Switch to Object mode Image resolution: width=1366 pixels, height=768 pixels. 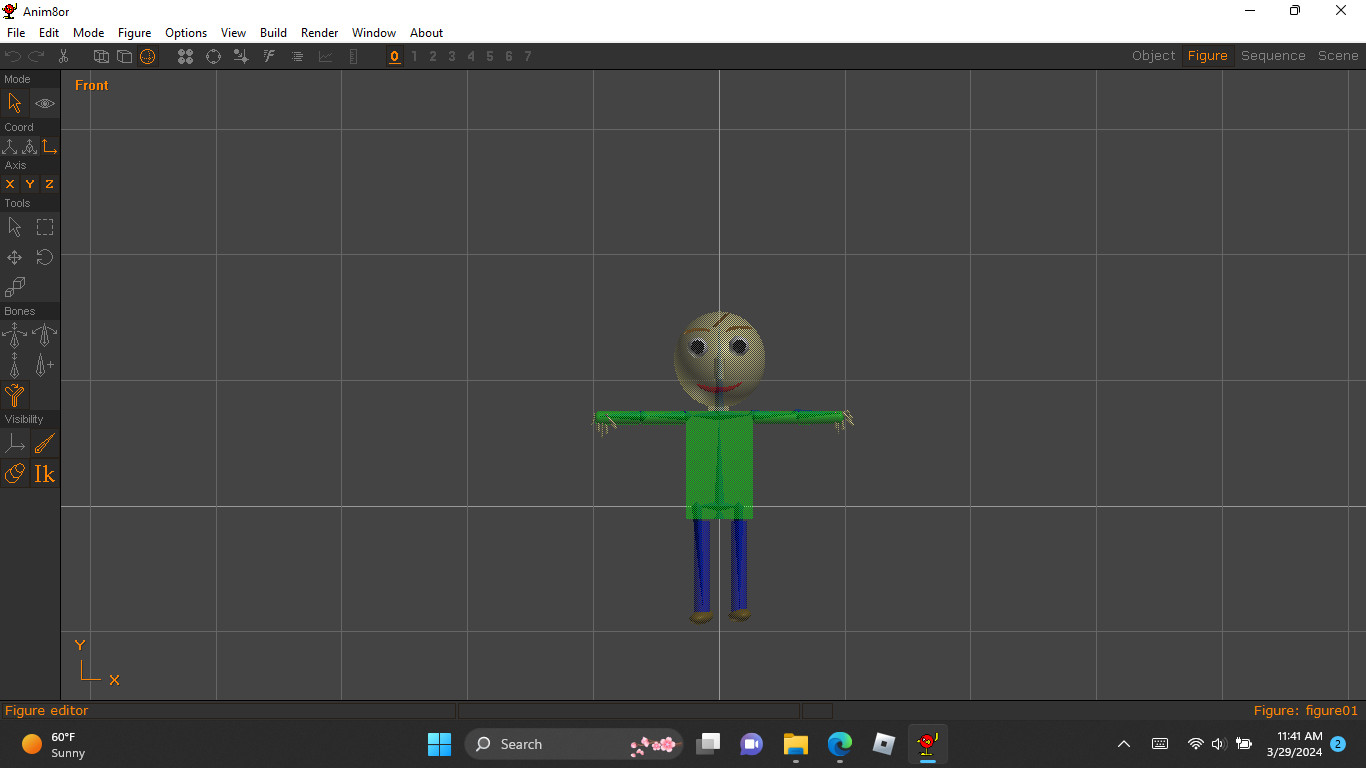1153,55
